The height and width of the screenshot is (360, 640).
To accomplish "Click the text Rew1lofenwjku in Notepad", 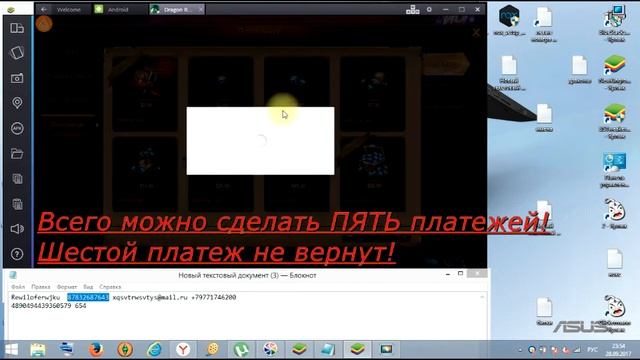I will (36, 297).
